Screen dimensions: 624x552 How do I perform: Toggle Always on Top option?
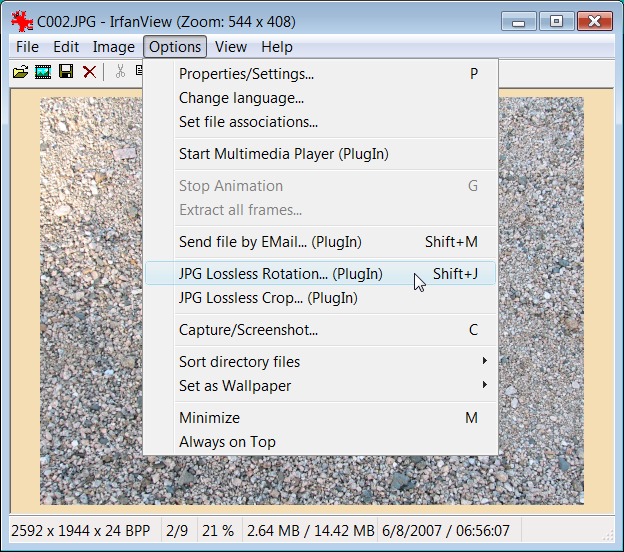coord(227,442)
